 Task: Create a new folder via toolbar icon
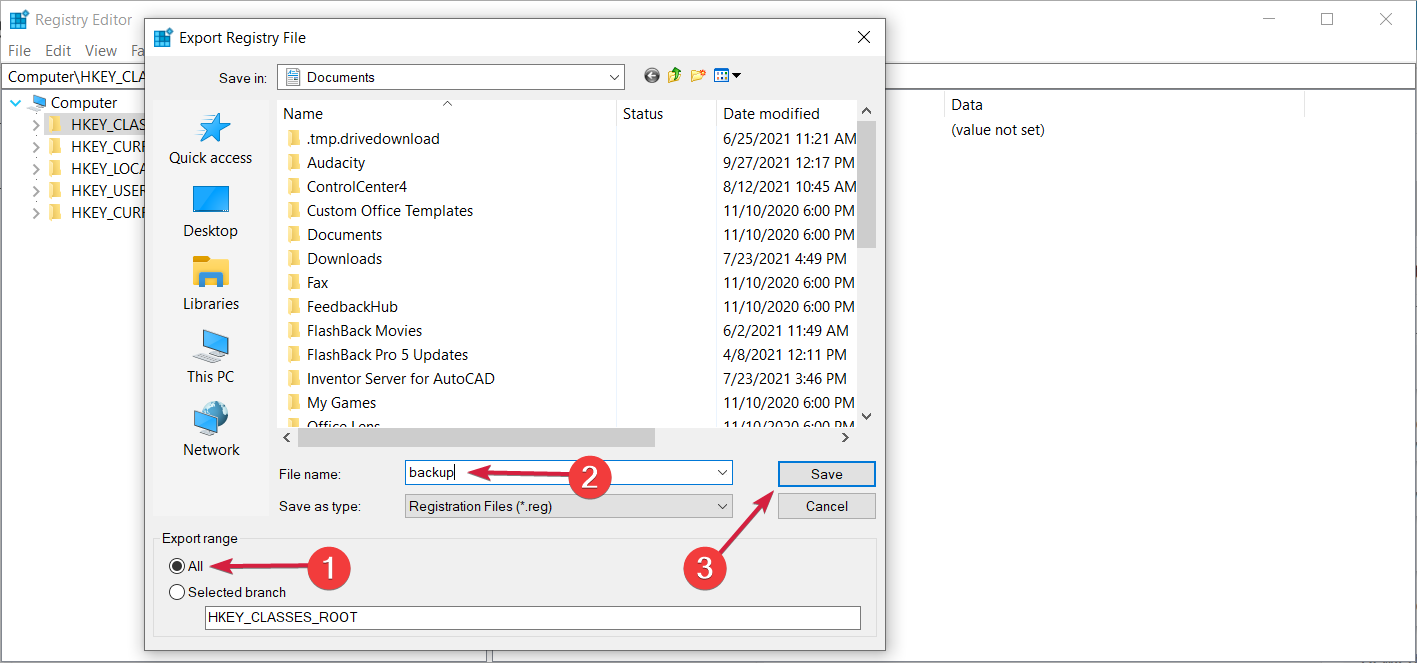[699, 76]
